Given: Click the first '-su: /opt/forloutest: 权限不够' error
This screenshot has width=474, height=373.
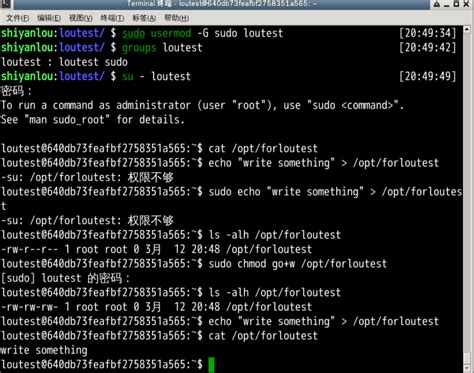Looking at the screenshot, I should (x=87, y=177).
